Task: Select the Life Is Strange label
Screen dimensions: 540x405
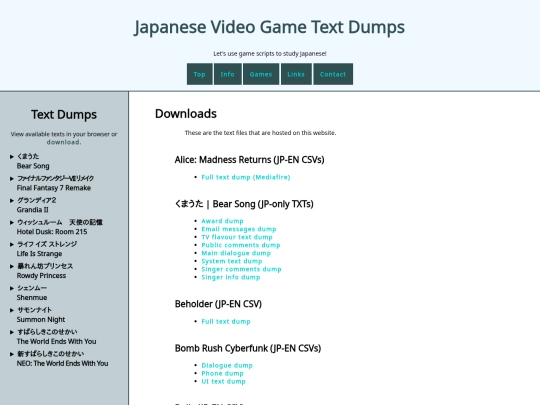Action: click(39, 254)
